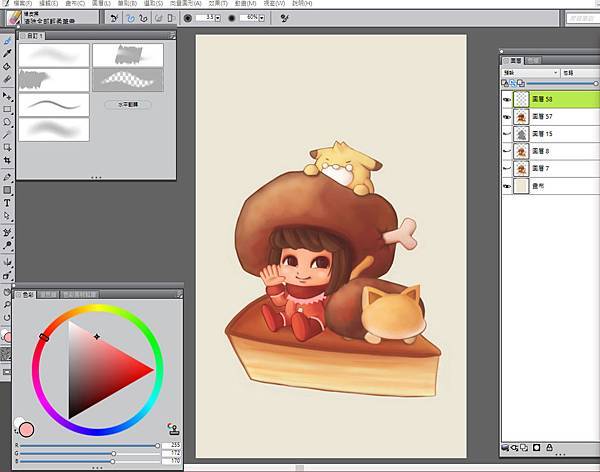Select the Cloner tool
This screenshot has width=600, height=472.
(x=7, y=232)
